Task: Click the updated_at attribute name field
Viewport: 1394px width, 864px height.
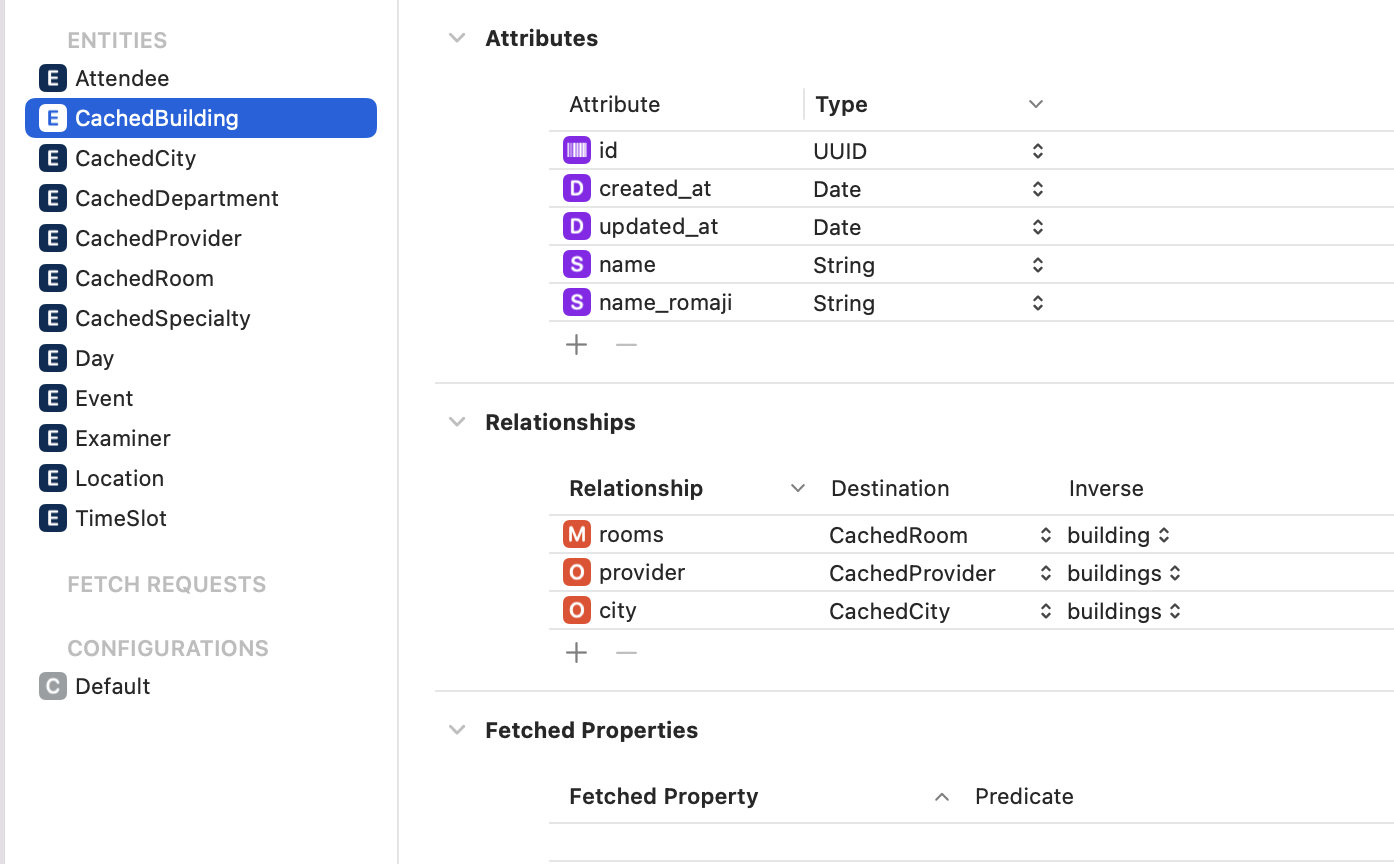Action: [x=658, y=227]
